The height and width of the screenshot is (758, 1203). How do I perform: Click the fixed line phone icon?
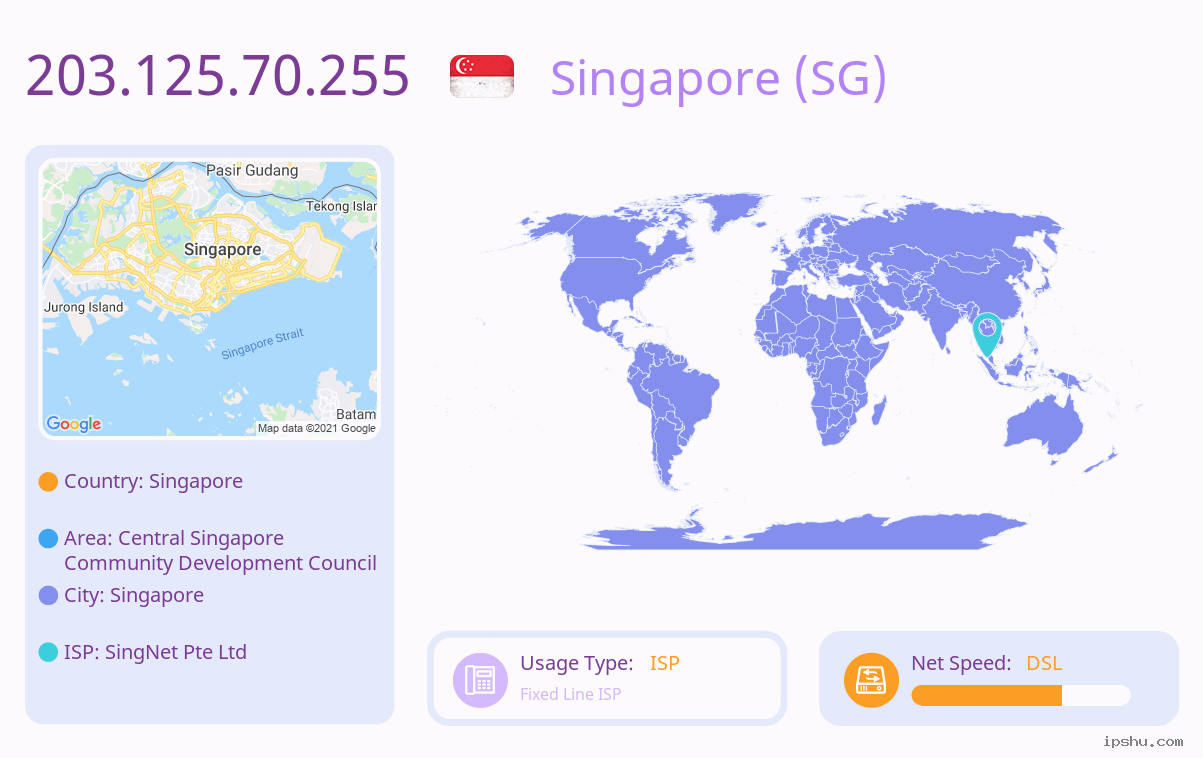[x=480, y=680]
